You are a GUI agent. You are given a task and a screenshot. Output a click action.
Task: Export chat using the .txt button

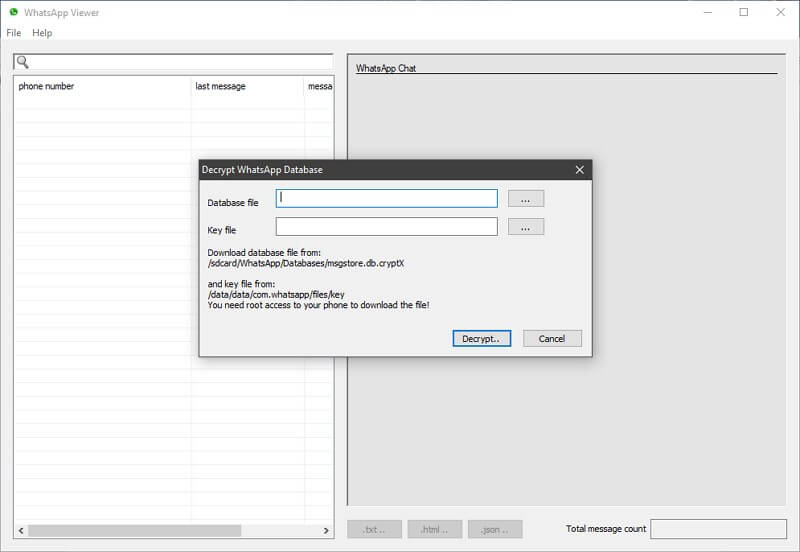pyautogui.click(x=374, y=529)
